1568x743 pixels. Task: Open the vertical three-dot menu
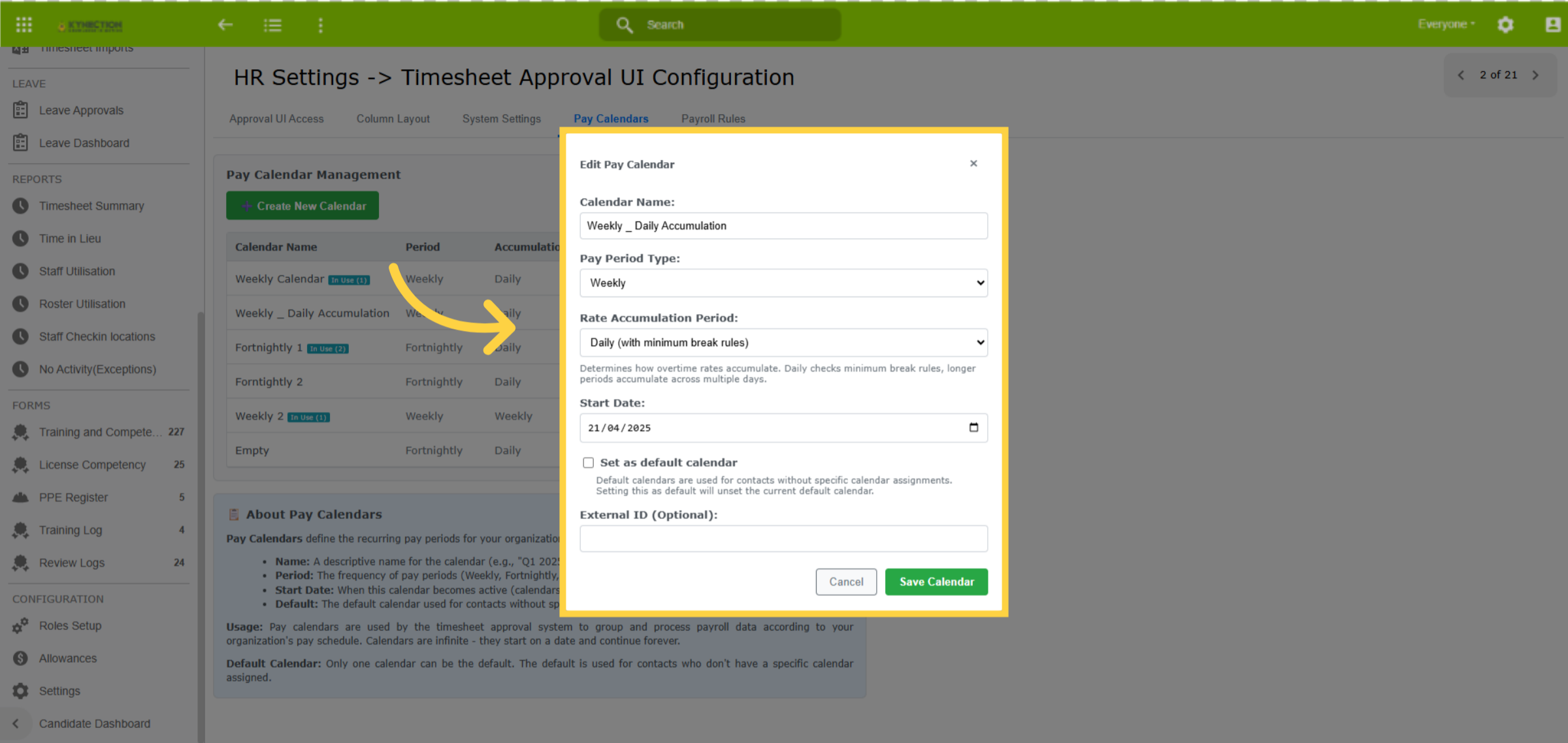(x=320, y=25)
